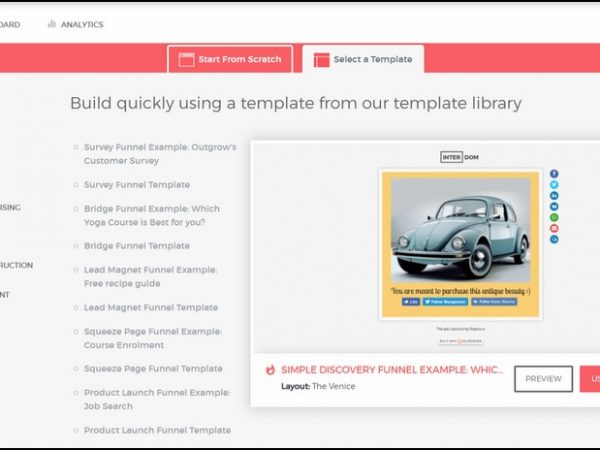The image size is (600, 450).
Task: Click the red share icon below WhatsApp
Action: (554, 228)
